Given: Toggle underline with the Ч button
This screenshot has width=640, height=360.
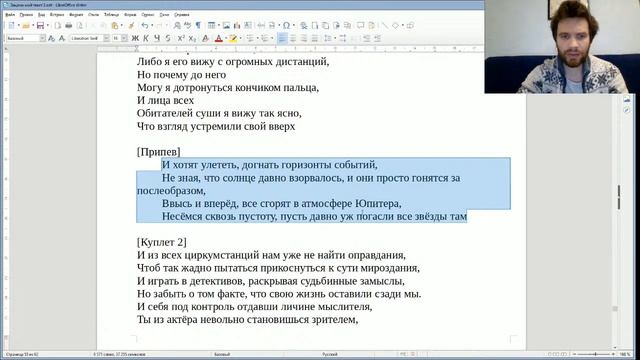Looking at the screenshot, I should [157, 38].
